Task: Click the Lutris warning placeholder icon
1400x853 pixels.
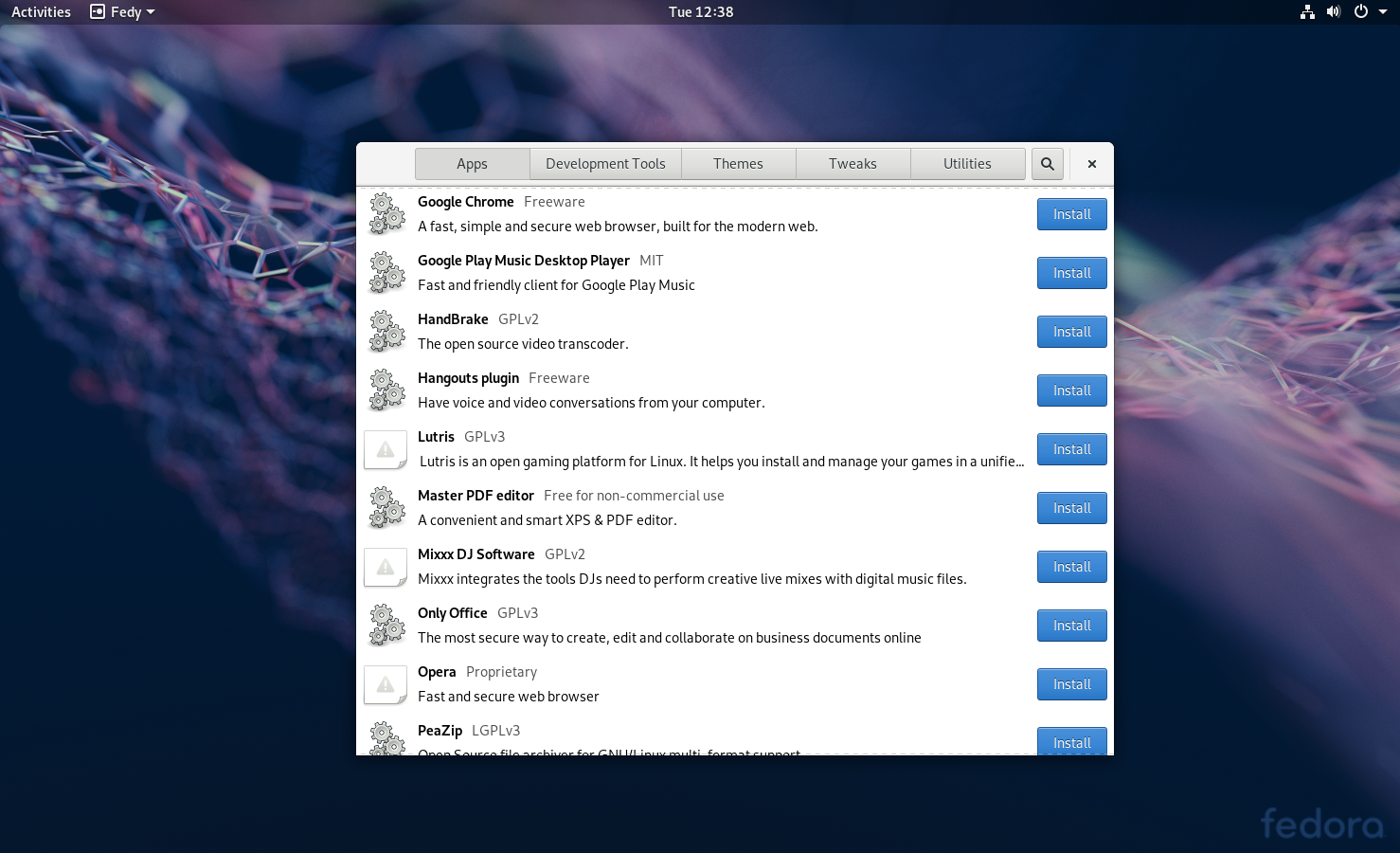Action: [386, 449]
